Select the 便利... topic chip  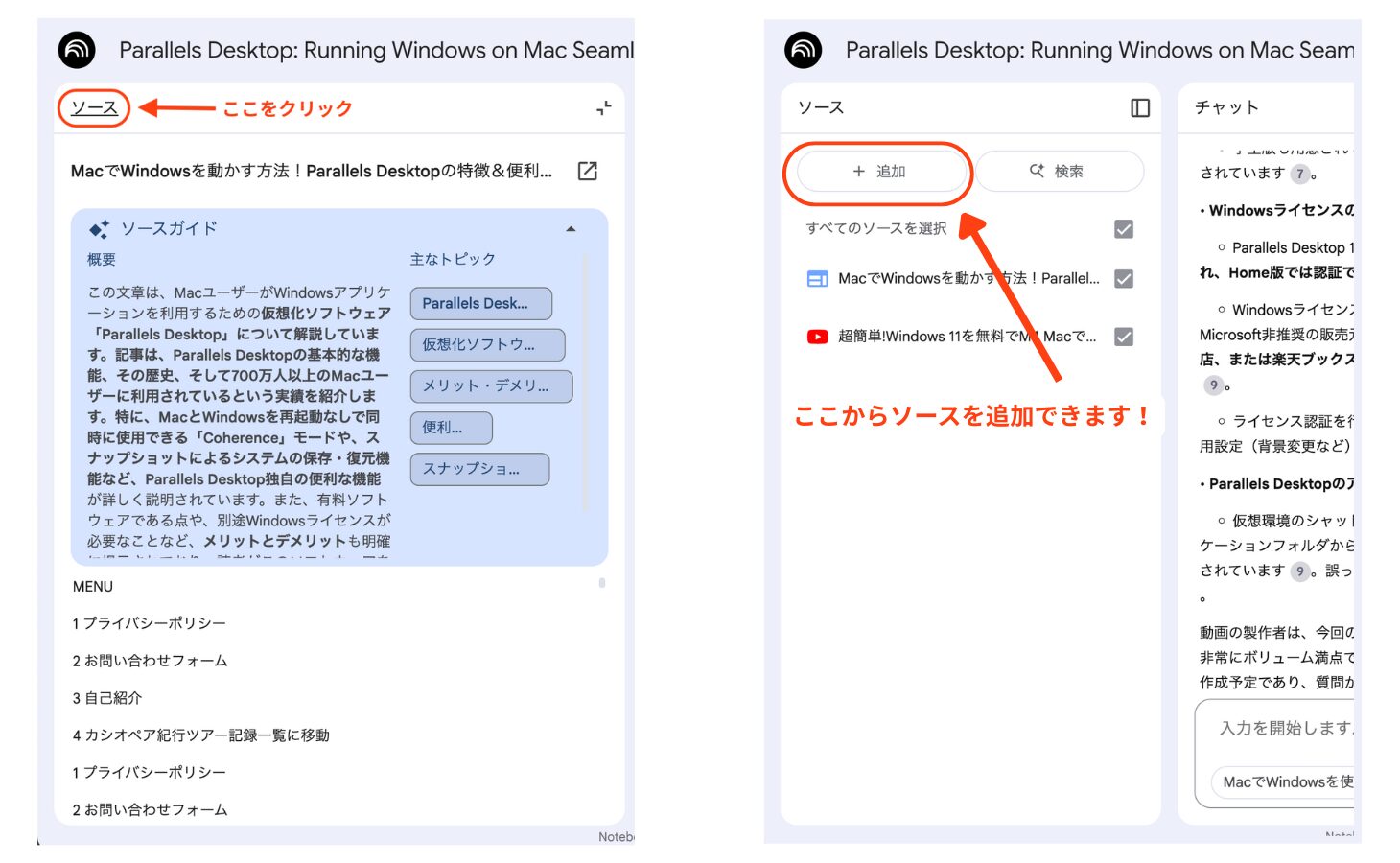tap(451, 428)
